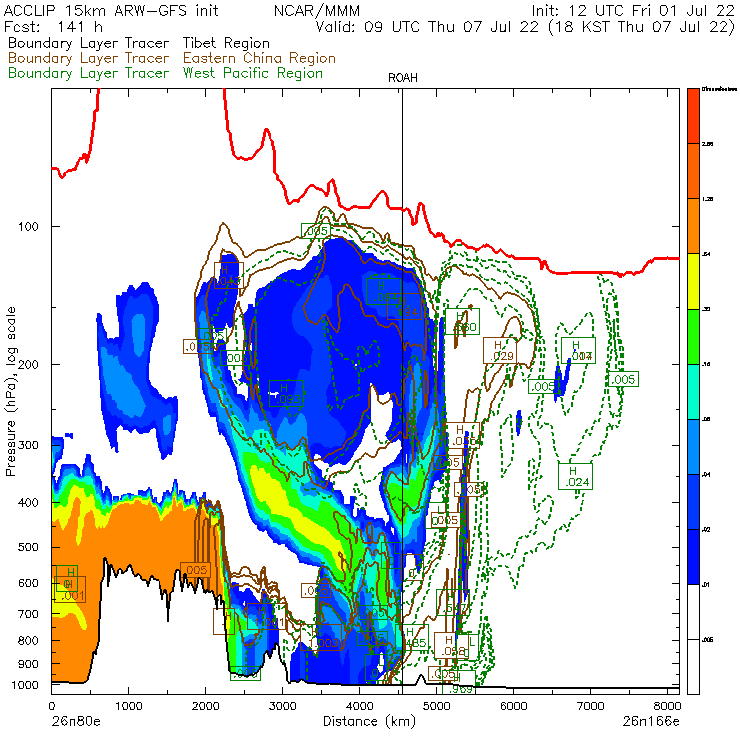Click the '.64' colorbar value label
The image size is (740, 740).
[x=706, y=254]
